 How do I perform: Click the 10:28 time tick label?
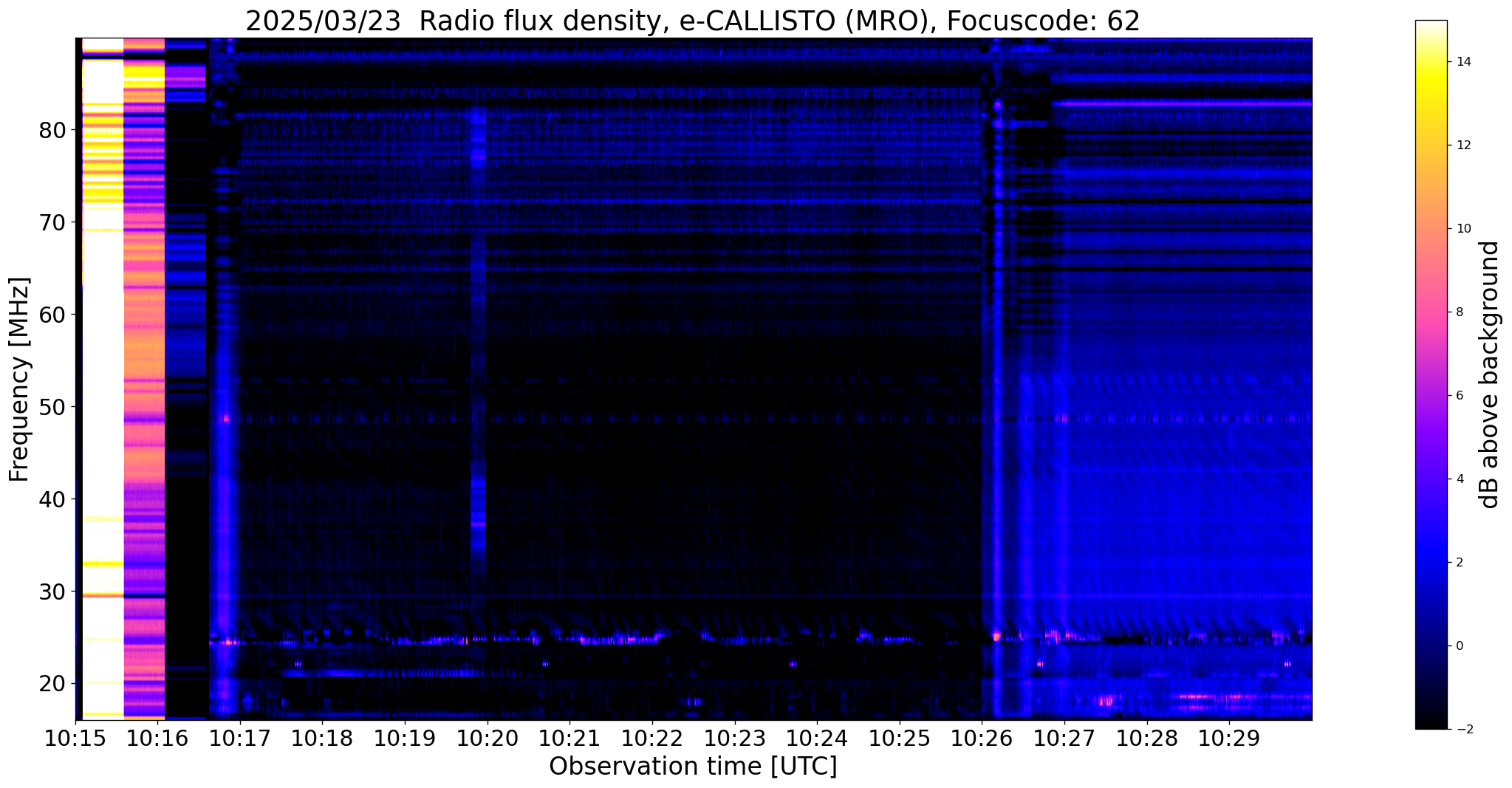pyautogui.click(x=1146, y=739)
